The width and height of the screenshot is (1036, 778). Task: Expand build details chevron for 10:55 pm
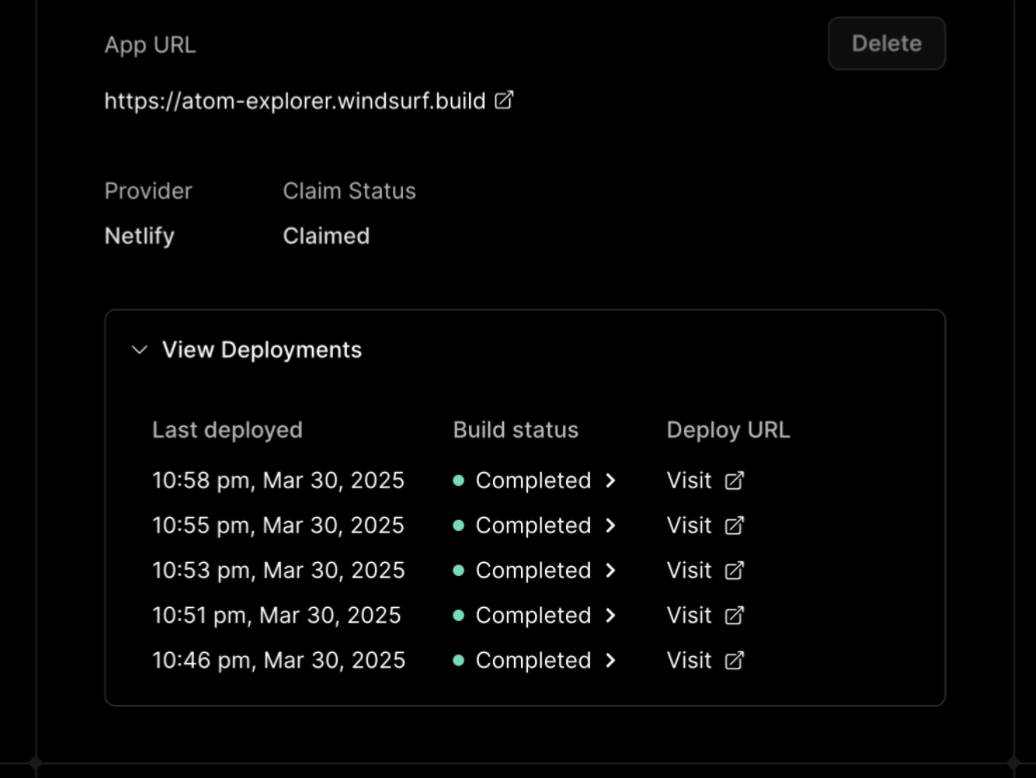tap(610, 526)
